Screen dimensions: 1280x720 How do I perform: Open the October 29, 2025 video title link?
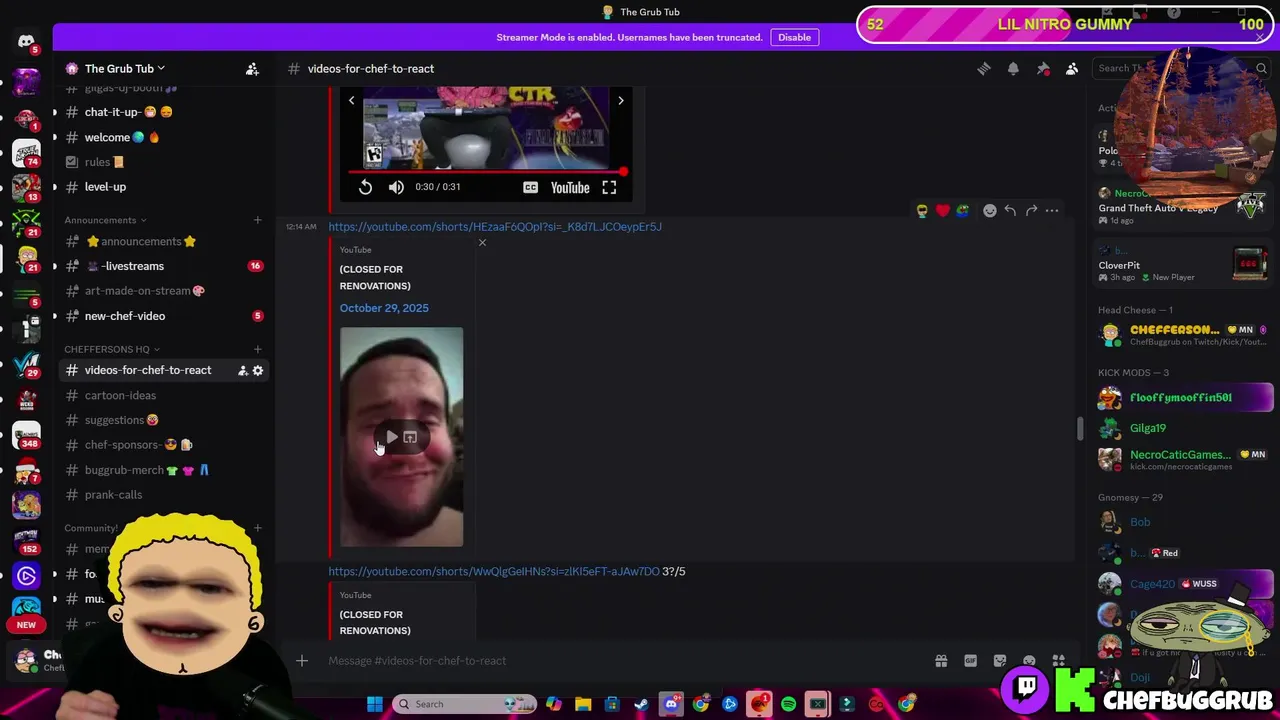pos(384,308)
